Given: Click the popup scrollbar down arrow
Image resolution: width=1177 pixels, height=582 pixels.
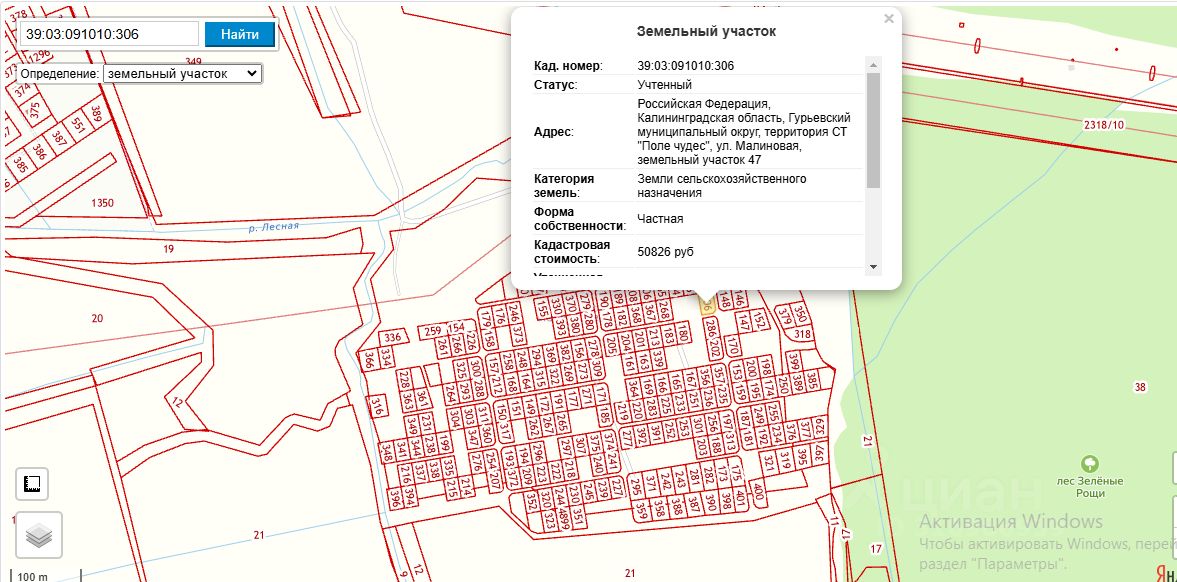Looking at the screenshot, I should (x=873, y=267).
